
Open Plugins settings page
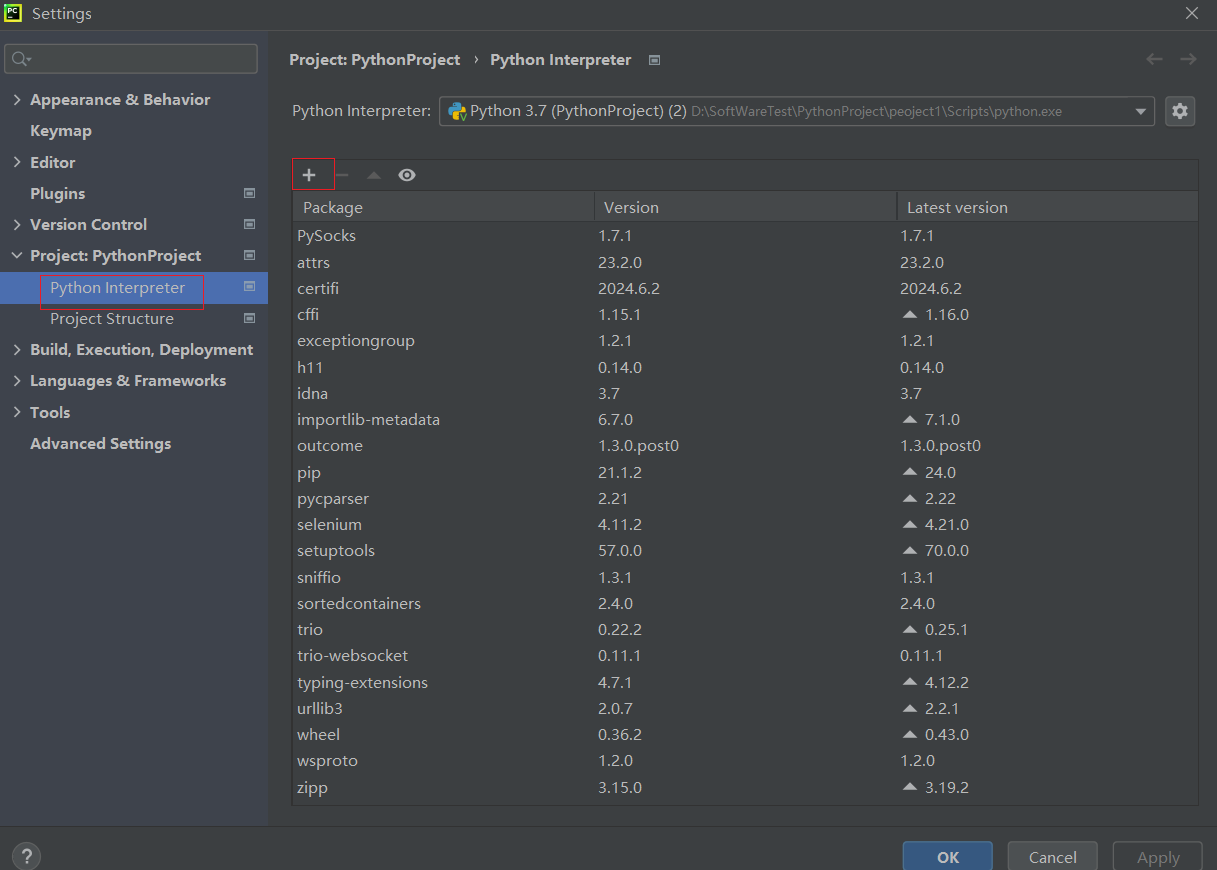[x=57, y=193]
